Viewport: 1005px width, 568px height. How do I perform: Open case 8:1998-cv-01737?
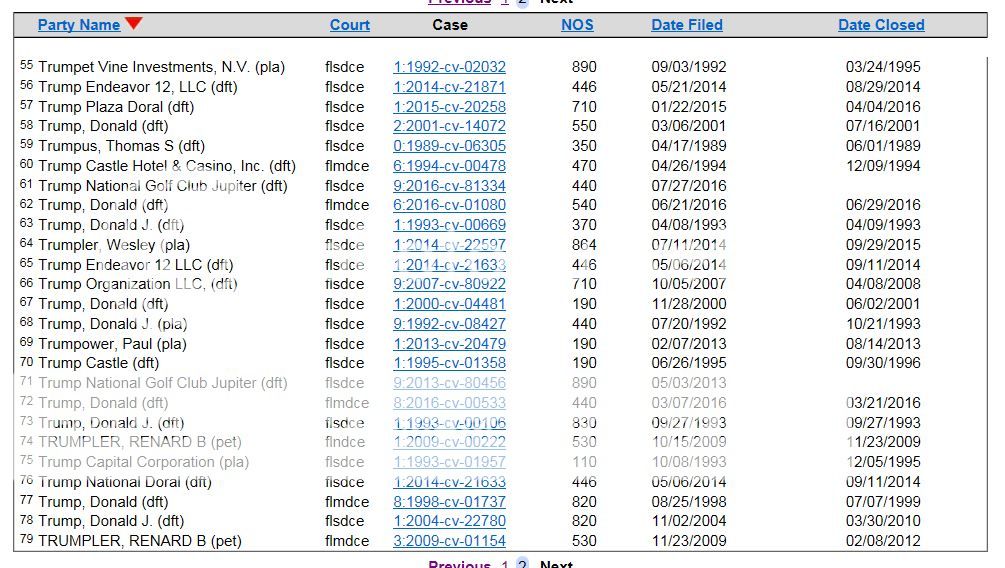(449, 501)
